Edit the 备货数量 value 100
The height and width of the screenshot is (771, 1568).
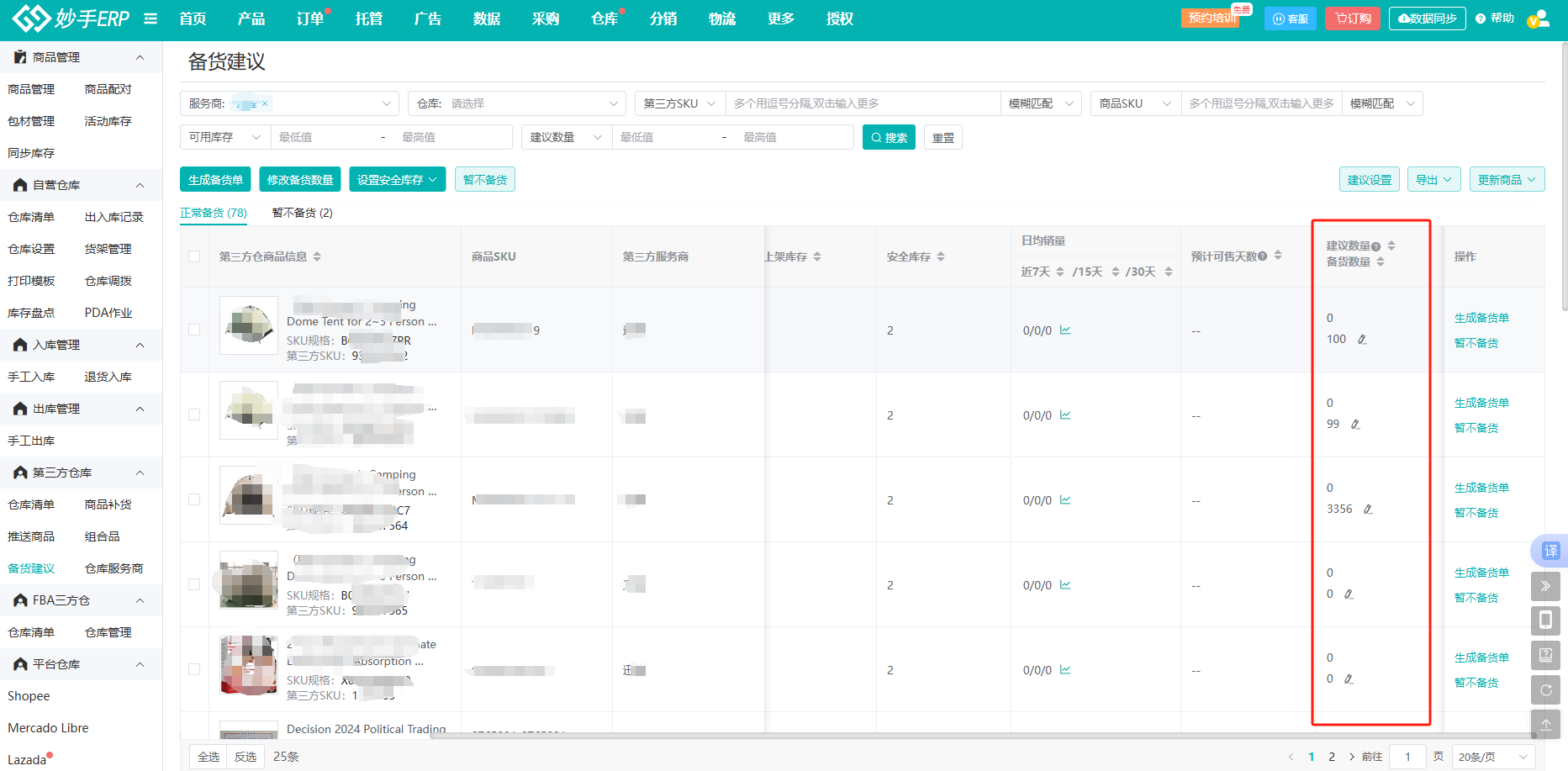click(1362, 340)
